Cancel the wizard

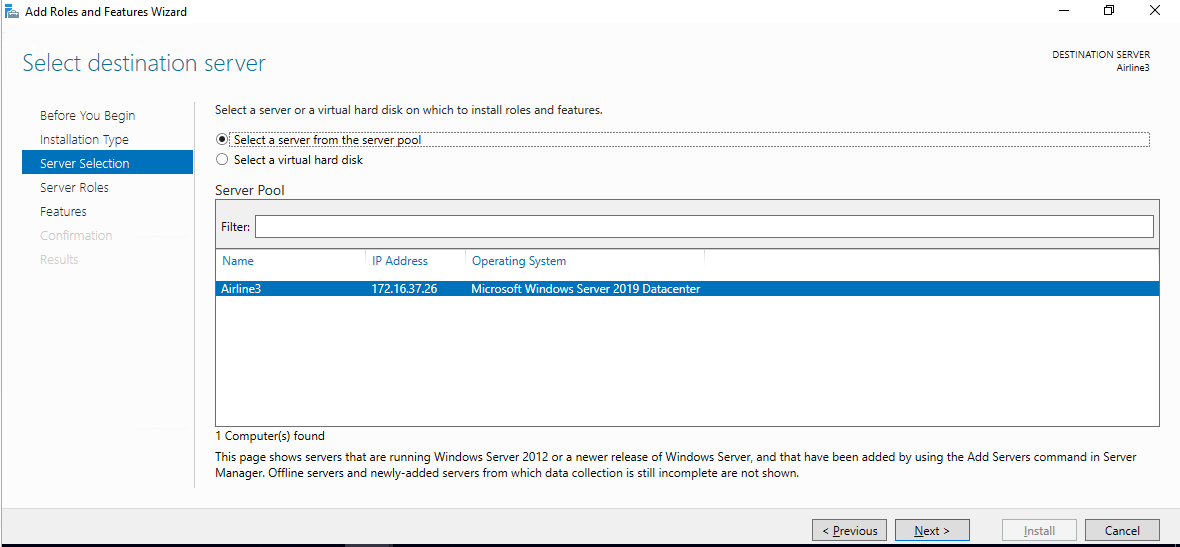click(x=1122, y=530)
